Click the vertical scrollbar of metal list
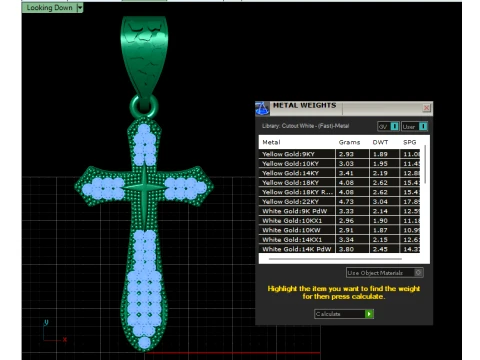This screenshot has width=480, height=360. pyautogui.click(x=425, y=164)
